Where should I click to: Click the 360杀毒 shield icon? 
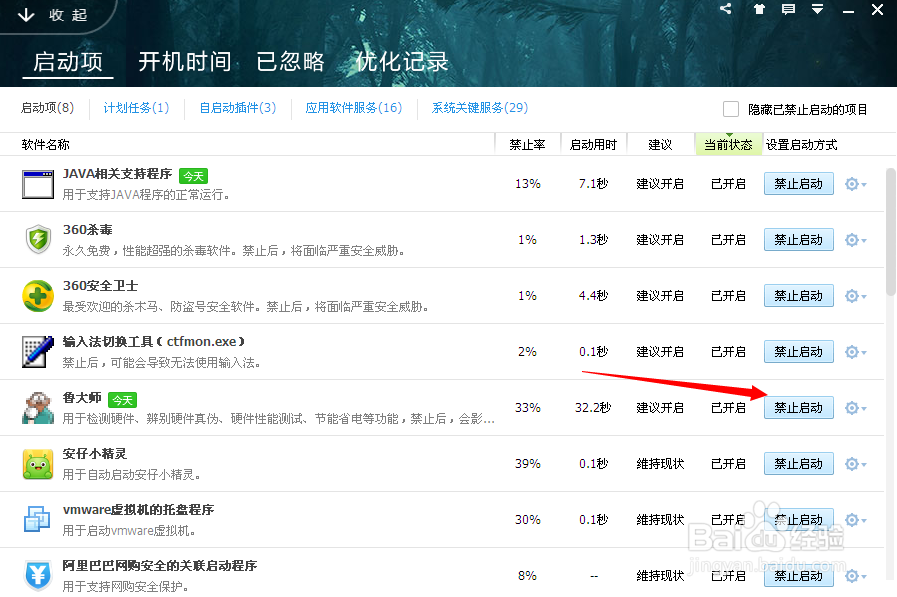tap(38, 240)
